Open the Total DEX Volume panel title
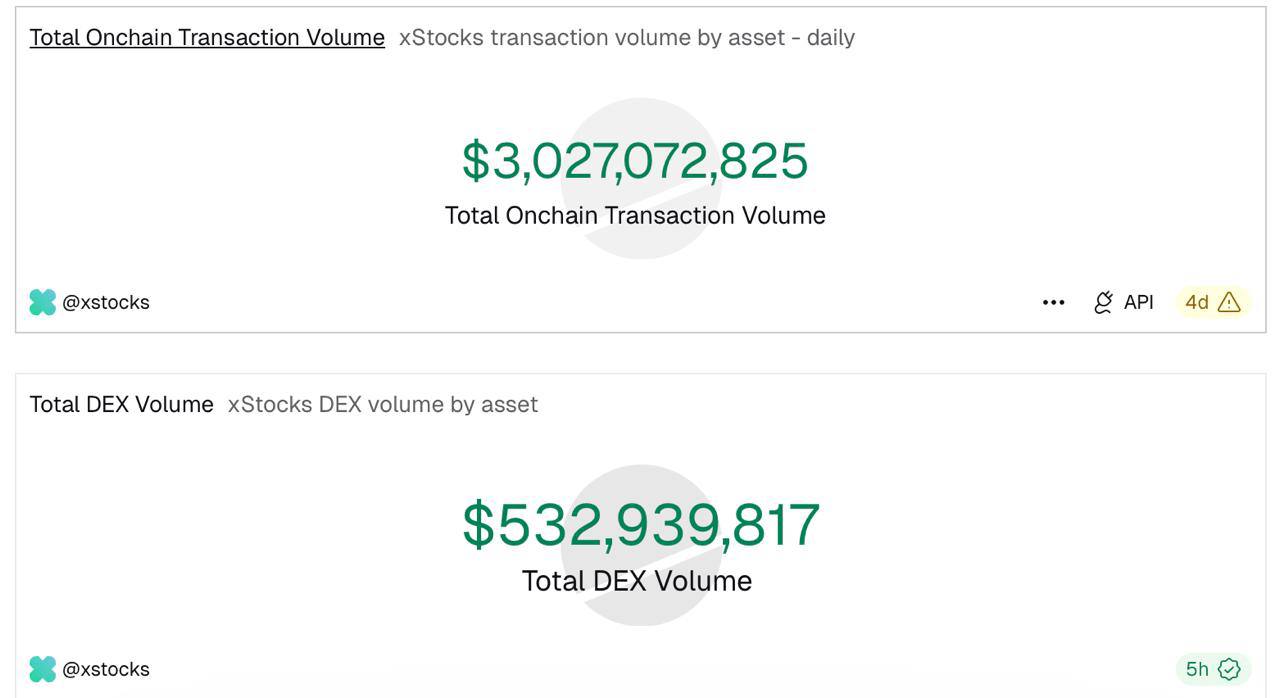The image size is (1280, 698). (121, 405)
